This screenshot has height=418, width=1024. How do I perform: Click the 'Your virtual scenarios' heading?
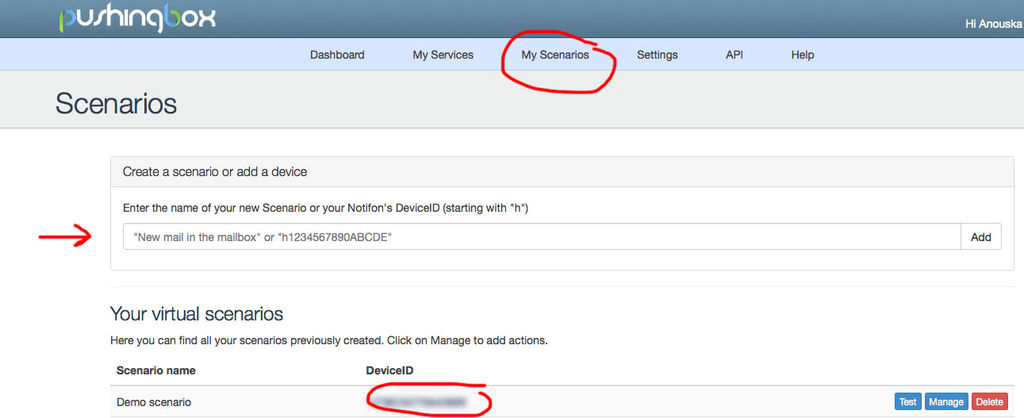196,314
